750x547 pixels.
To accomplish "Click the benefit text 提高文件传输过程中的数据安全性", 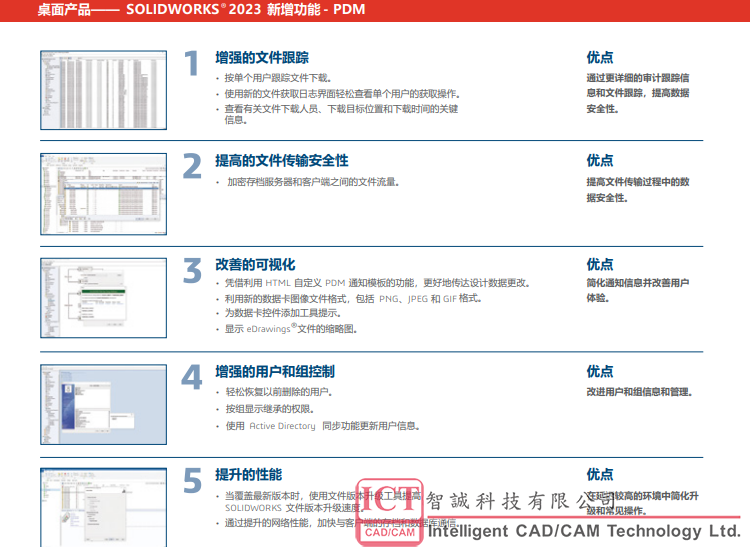I will 638,190.
